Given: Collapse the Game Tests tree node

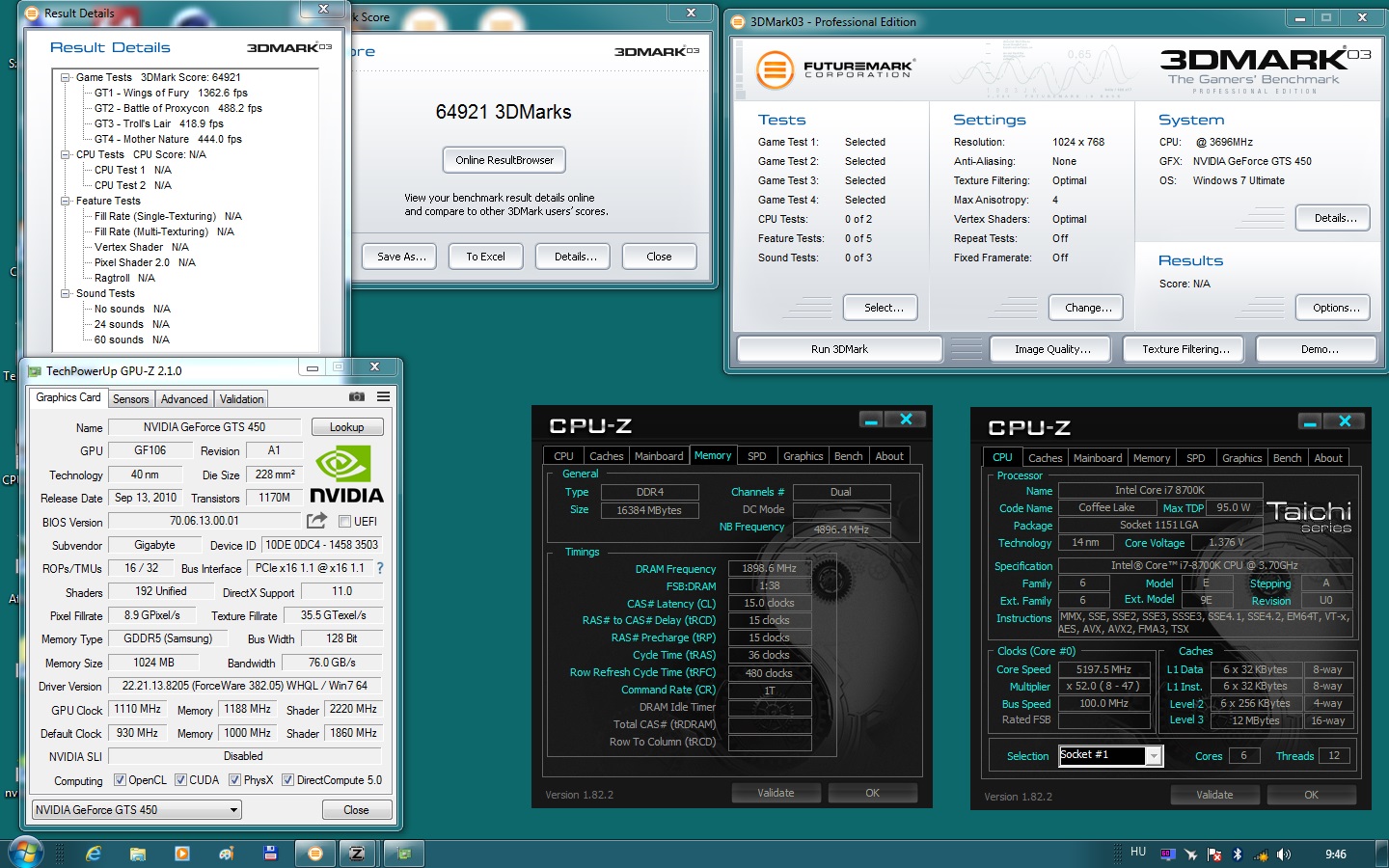Looking at the screenshot, I should 66,77.
